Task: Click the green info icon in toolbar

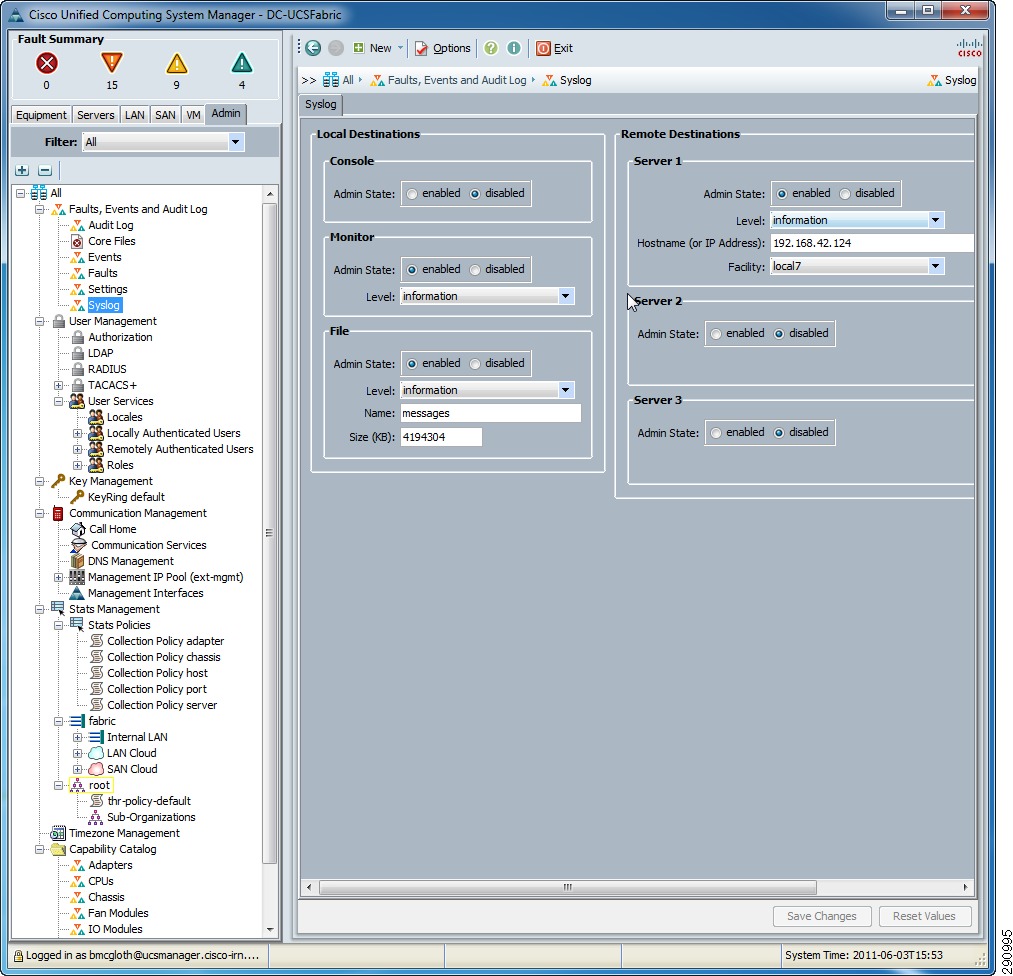Action: [x=514, y=48]
